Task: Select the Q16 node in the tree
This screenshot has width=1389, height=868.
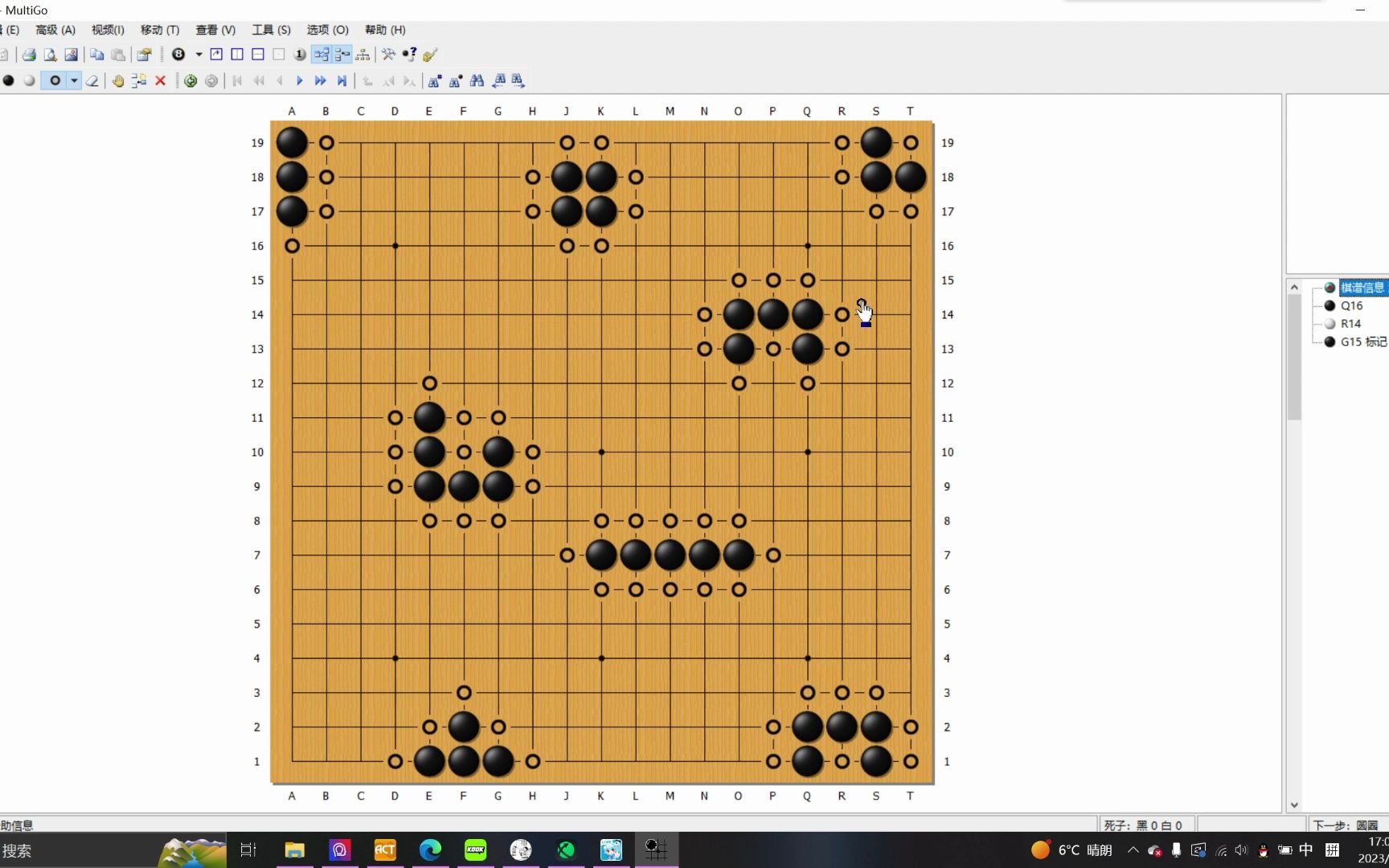Action: click(1353, 305)
